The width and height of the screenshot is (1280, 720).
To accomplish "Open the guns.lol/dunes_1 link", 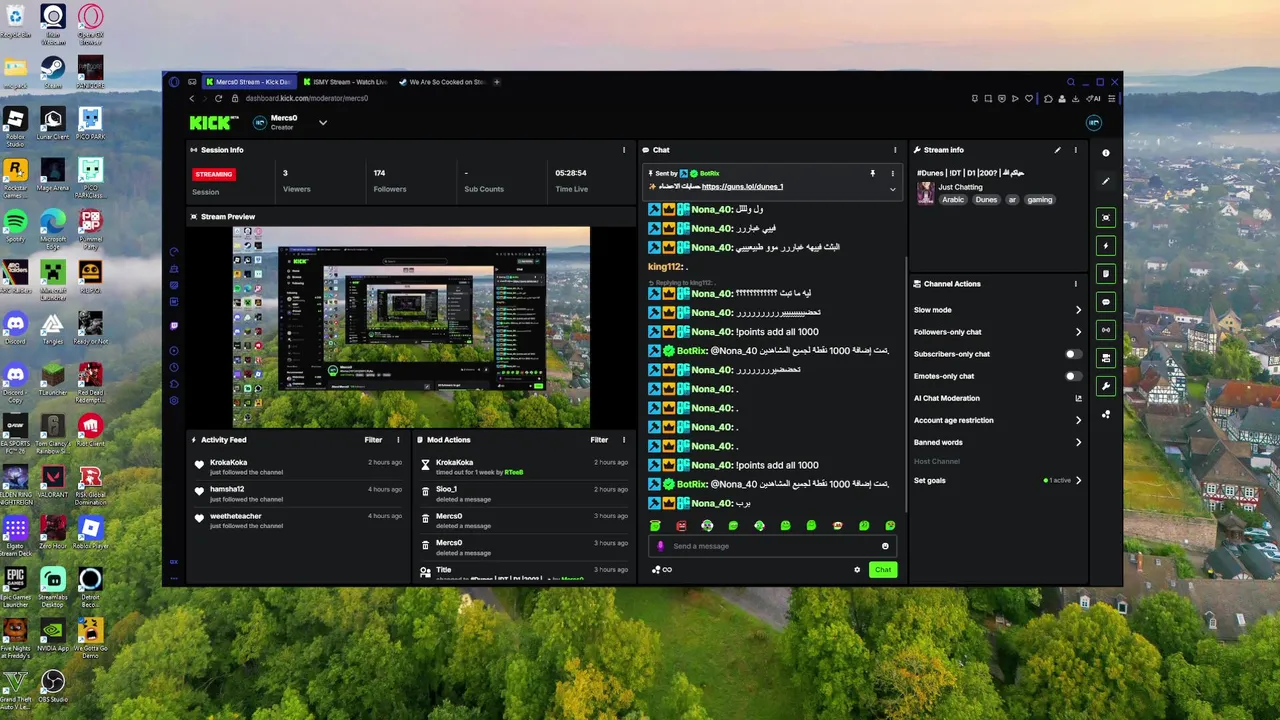I will (x=742, y=187).
